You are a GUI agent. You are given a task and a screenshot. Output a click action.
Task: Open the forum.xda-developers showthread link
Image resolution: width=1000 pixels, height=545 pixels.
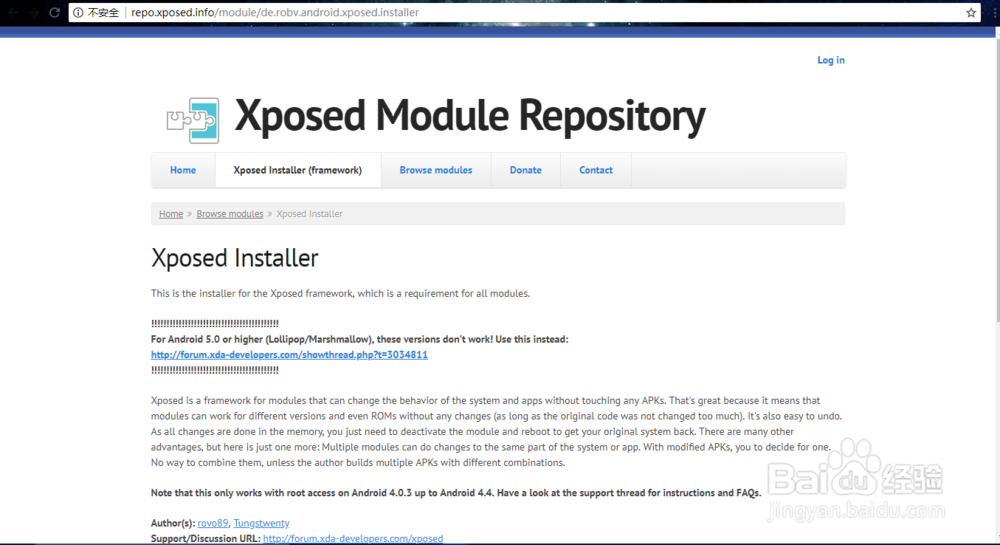(x=289, y=355)
